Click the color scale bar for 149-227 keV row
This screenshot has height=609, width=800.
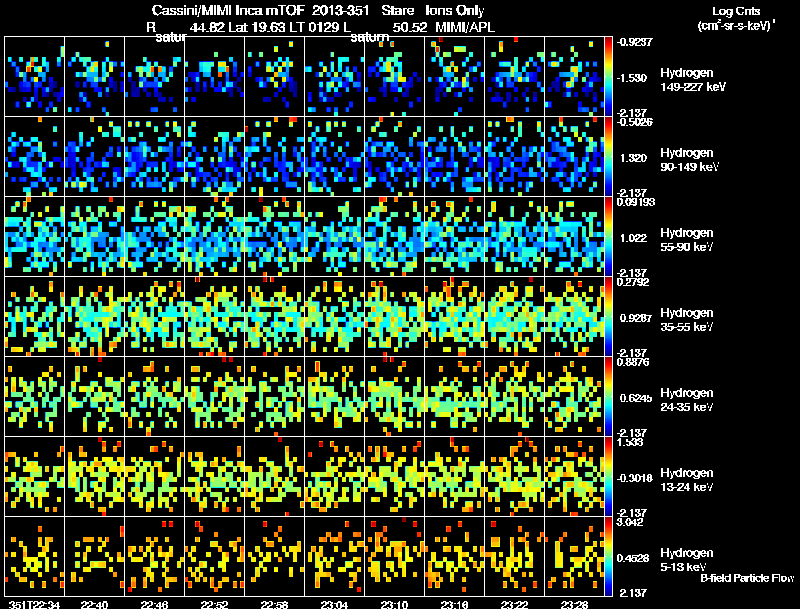608,77
